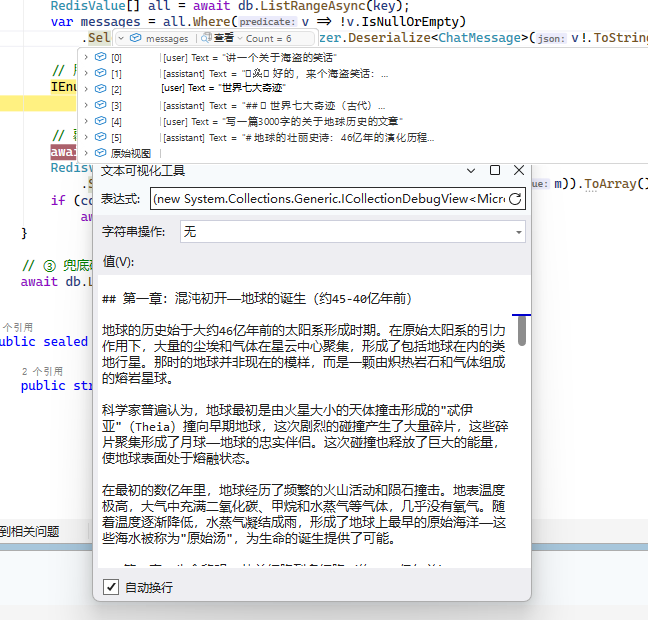Click the 文本可视化工具 window title
The width and height of the screenshot is (648, 620).
143,170
